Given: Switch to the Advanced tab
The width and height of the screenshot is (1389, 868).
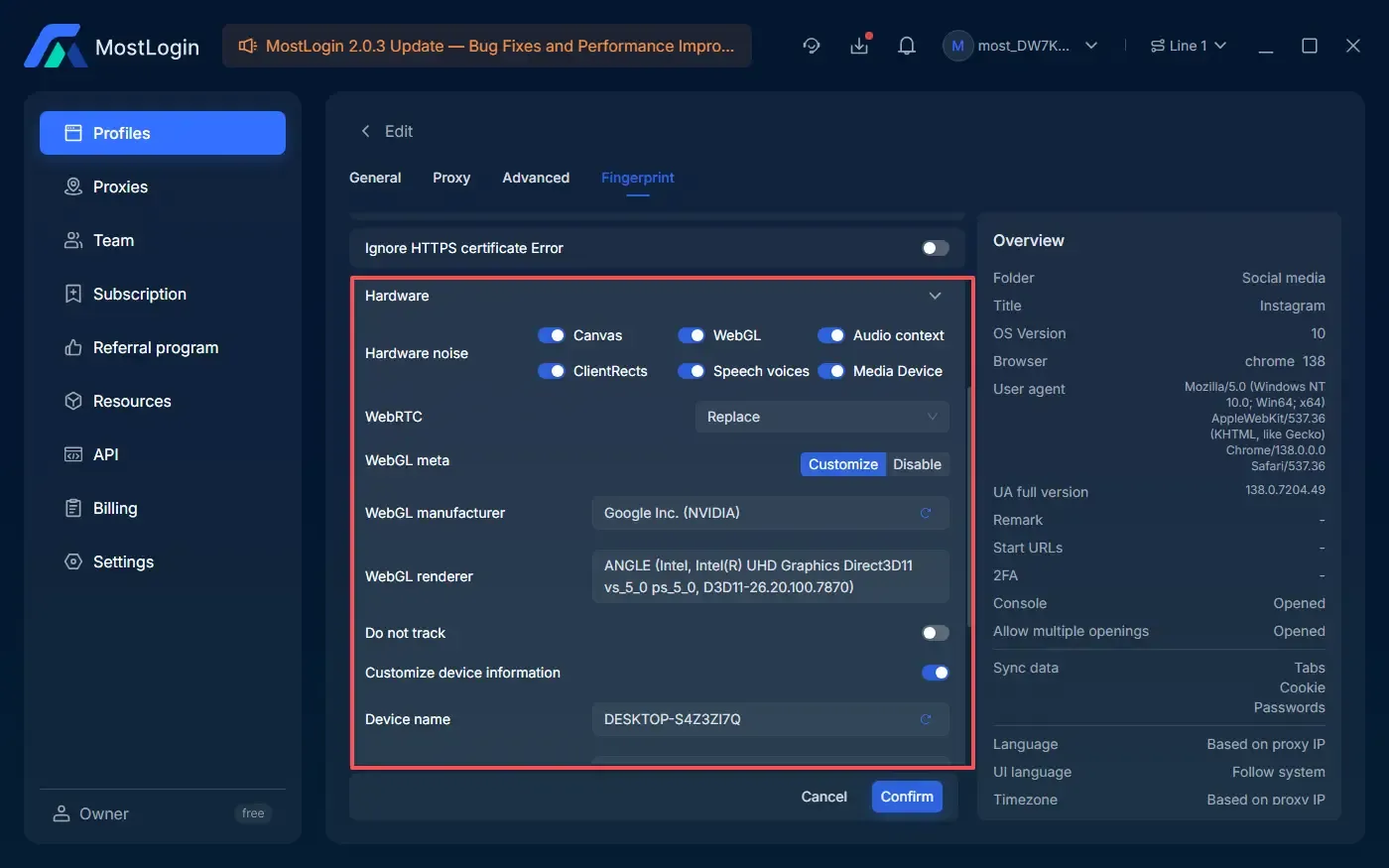Looking at the screenshot, I should point(536,178).
